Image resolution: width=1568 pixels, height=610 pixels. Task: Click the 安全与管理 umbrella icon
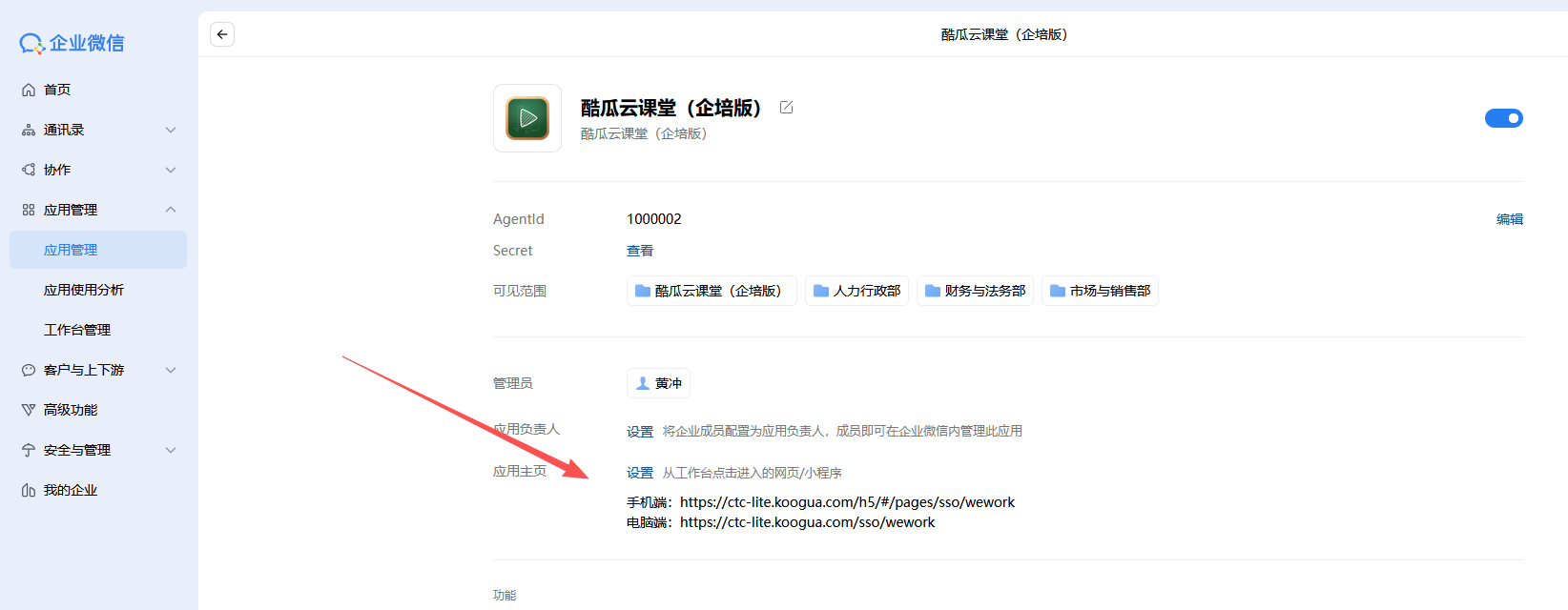29,450
